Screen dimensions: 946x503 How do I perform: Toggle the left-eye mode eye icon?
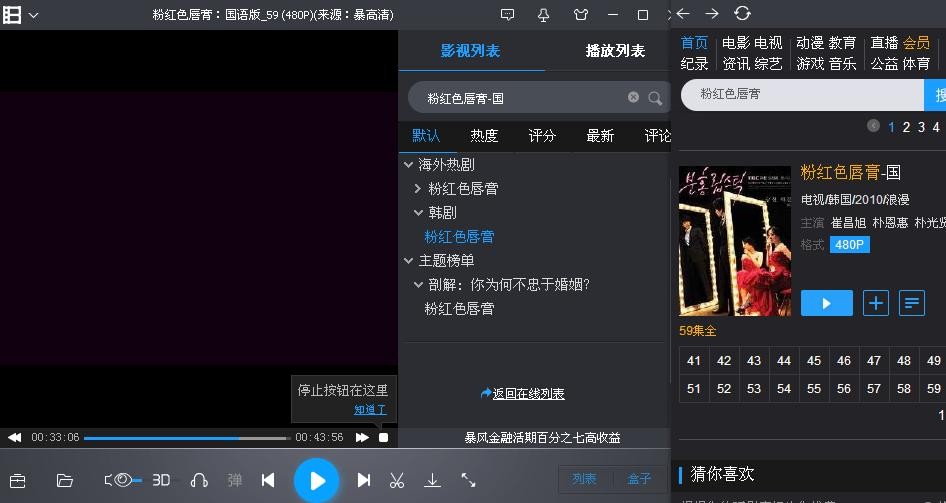(x=122, y=480)
